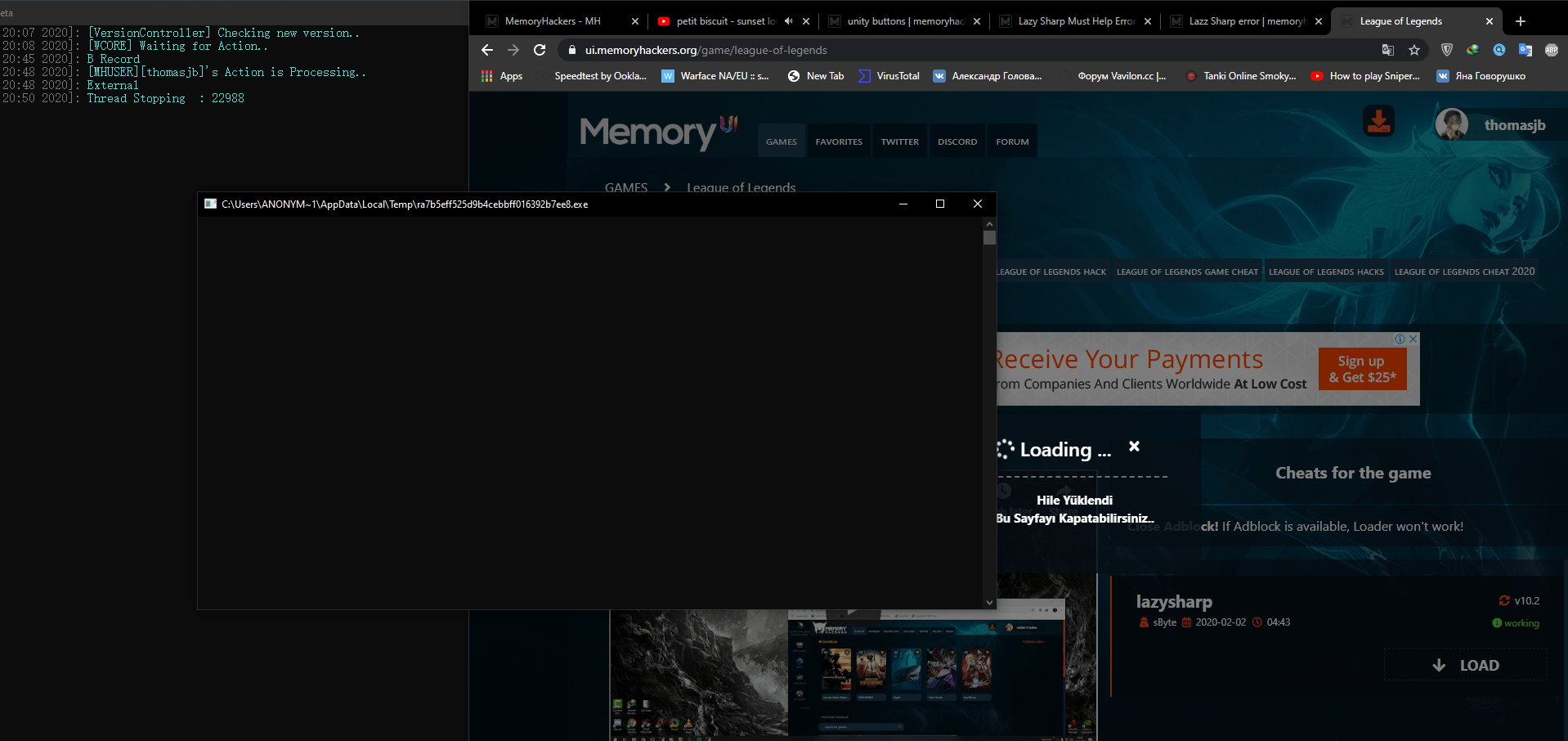This screenshot has width=1568, height=741.
Task: Open the LEAGUE OF LEGENDS GAME CHEAT tag
Action: pyautogui.click(x=1187, y=272)
